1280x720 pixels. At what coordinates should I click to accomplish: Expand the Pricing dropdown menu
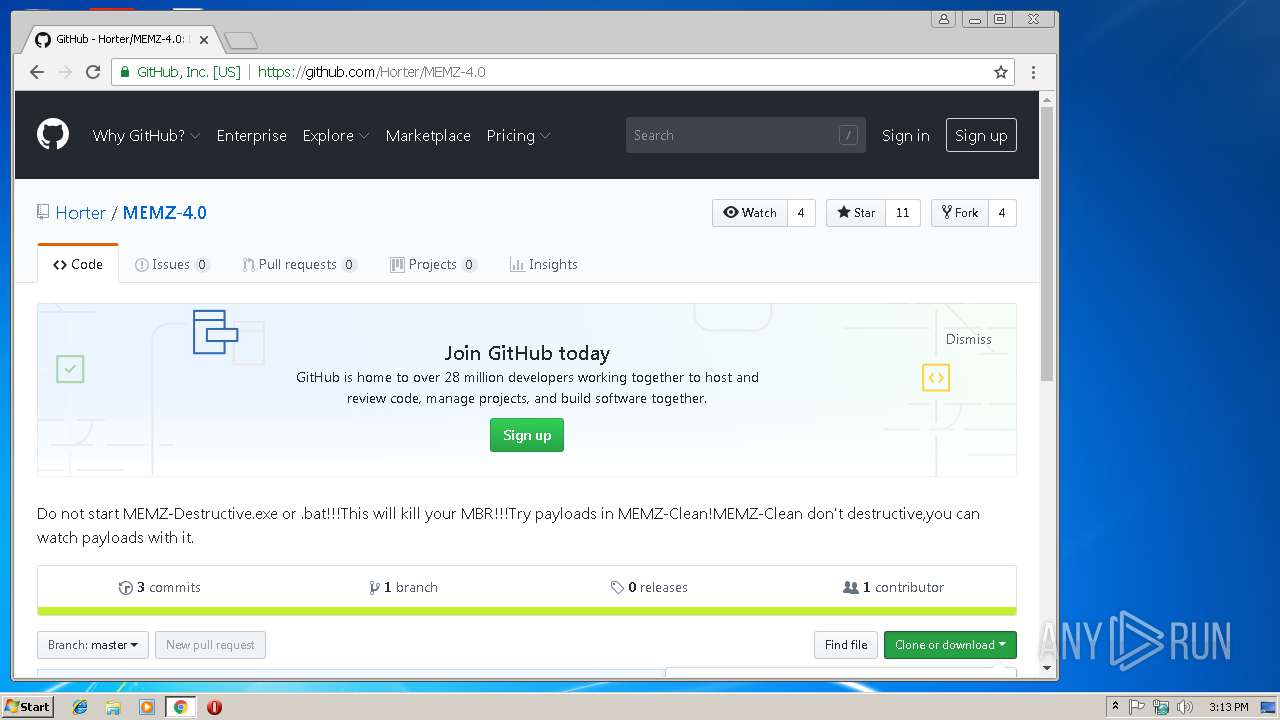(x=518, y=135)
